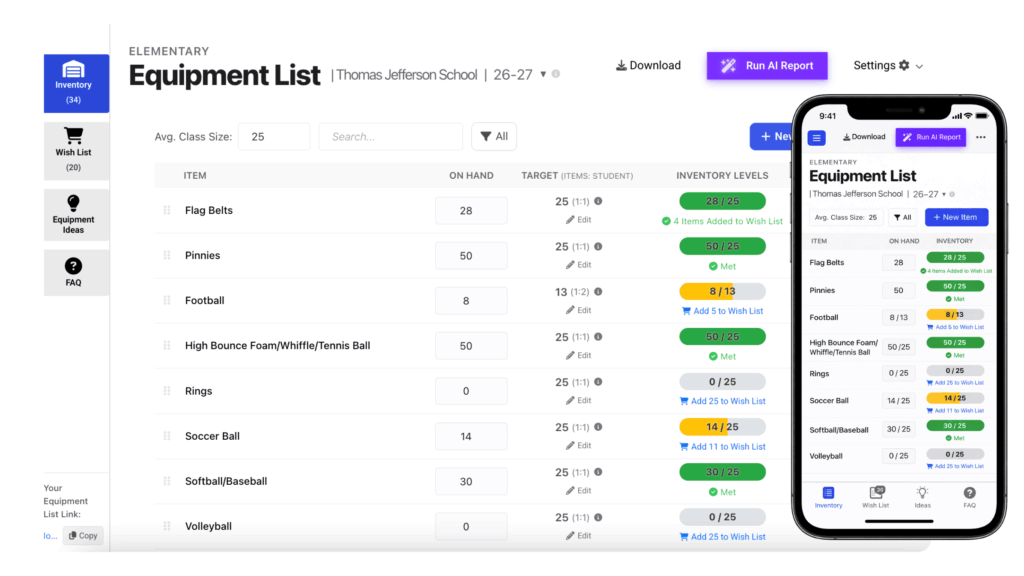Click Add 11 to Wish List for Soccer Ball
Viewport: 1024px width, 576px height.
pyautogui.click(x=722, y=447)
